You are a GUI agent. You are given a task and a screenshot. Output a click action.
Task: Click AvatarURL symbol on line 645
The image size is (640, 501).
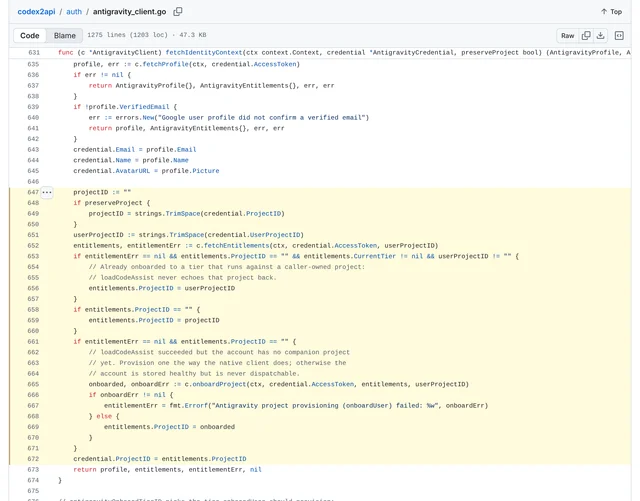click(133, 171)
